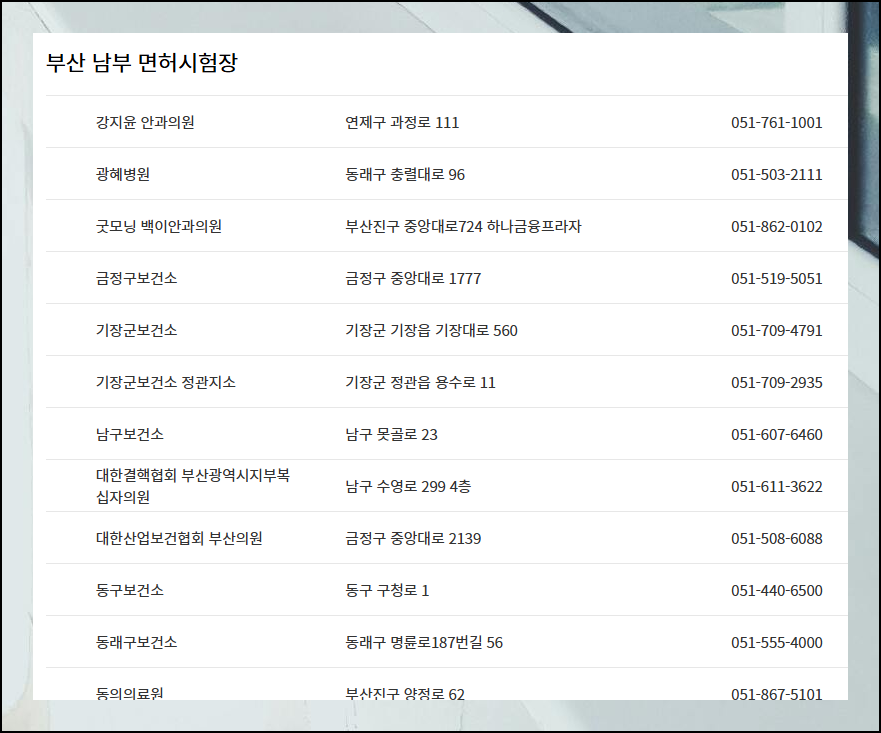Select the clinic name 굿모닝 백이안과의원

tap(158, 226)
